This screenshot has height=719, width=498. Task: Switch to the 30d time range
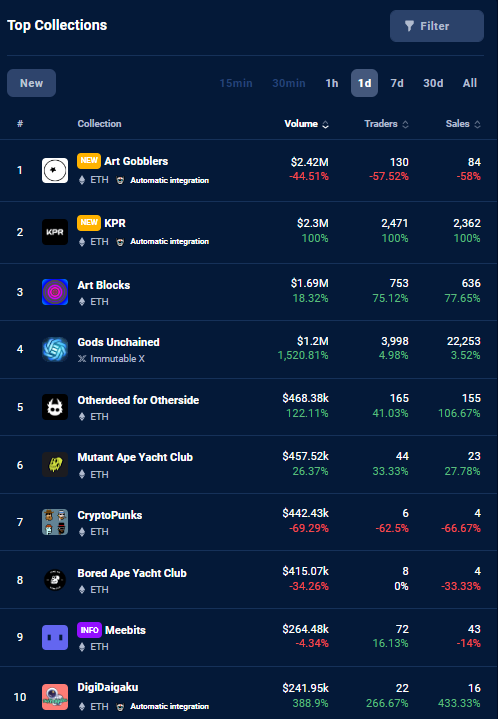point(433,83)
